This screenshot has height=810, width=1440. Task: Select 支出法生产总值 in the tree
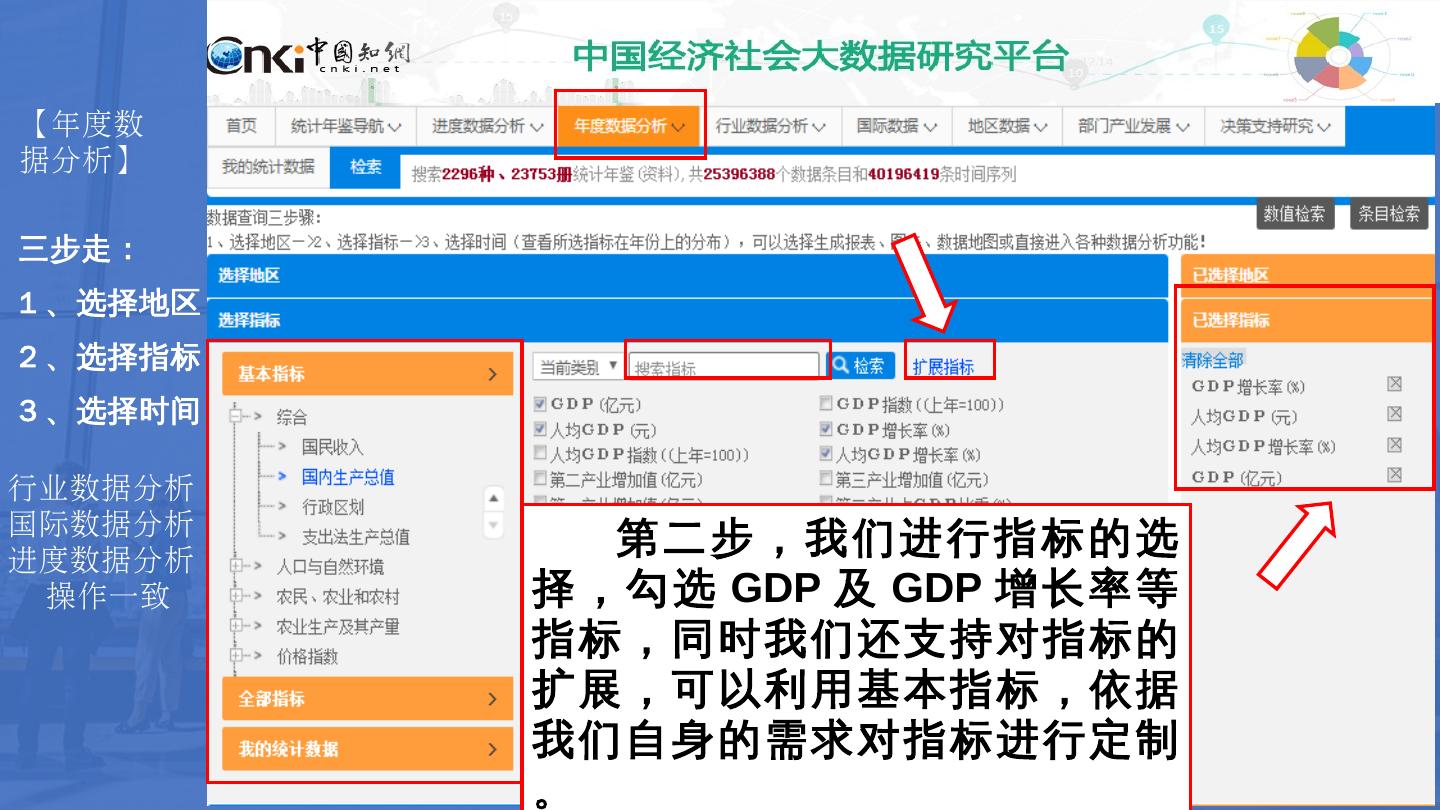point(355,537)
